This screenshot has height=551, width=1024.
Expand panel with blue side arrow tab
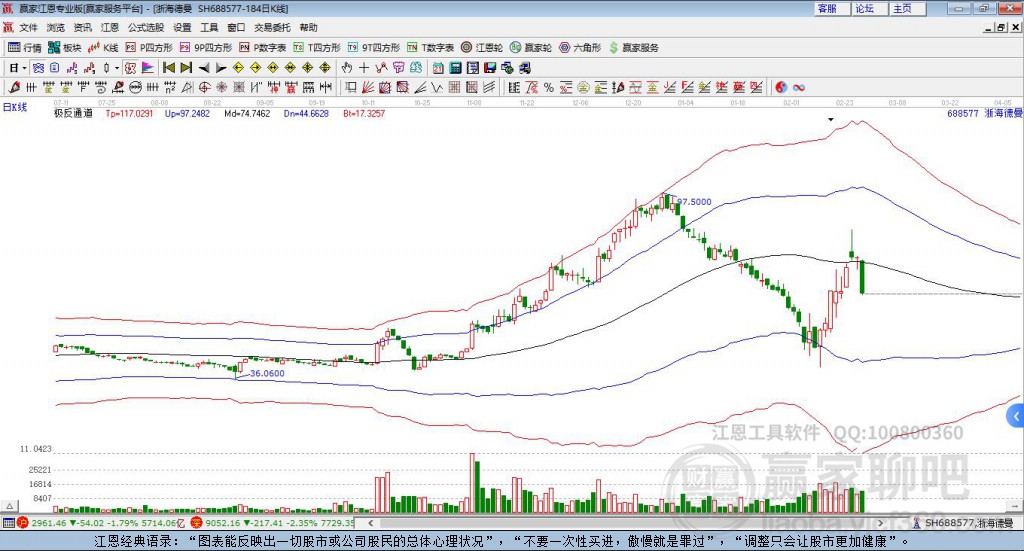click(1016, 416)
